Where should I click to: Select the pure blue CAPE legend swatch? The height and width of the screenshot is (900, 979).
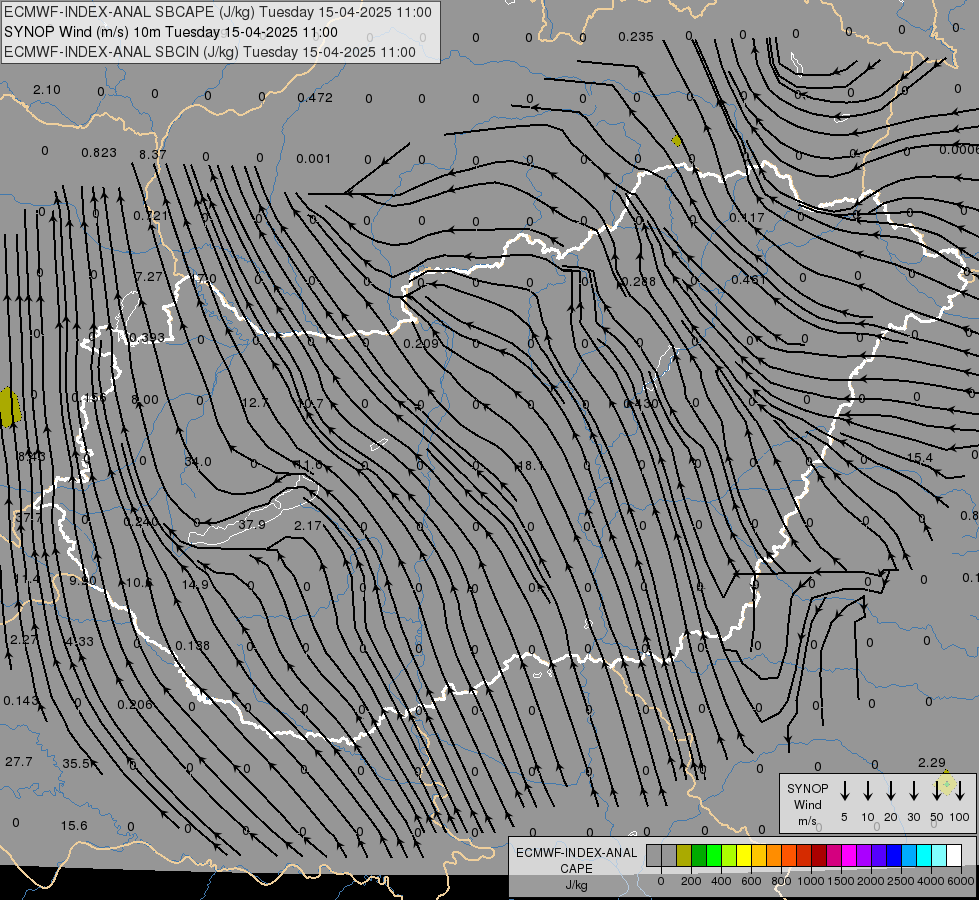(x=893, y=856)
